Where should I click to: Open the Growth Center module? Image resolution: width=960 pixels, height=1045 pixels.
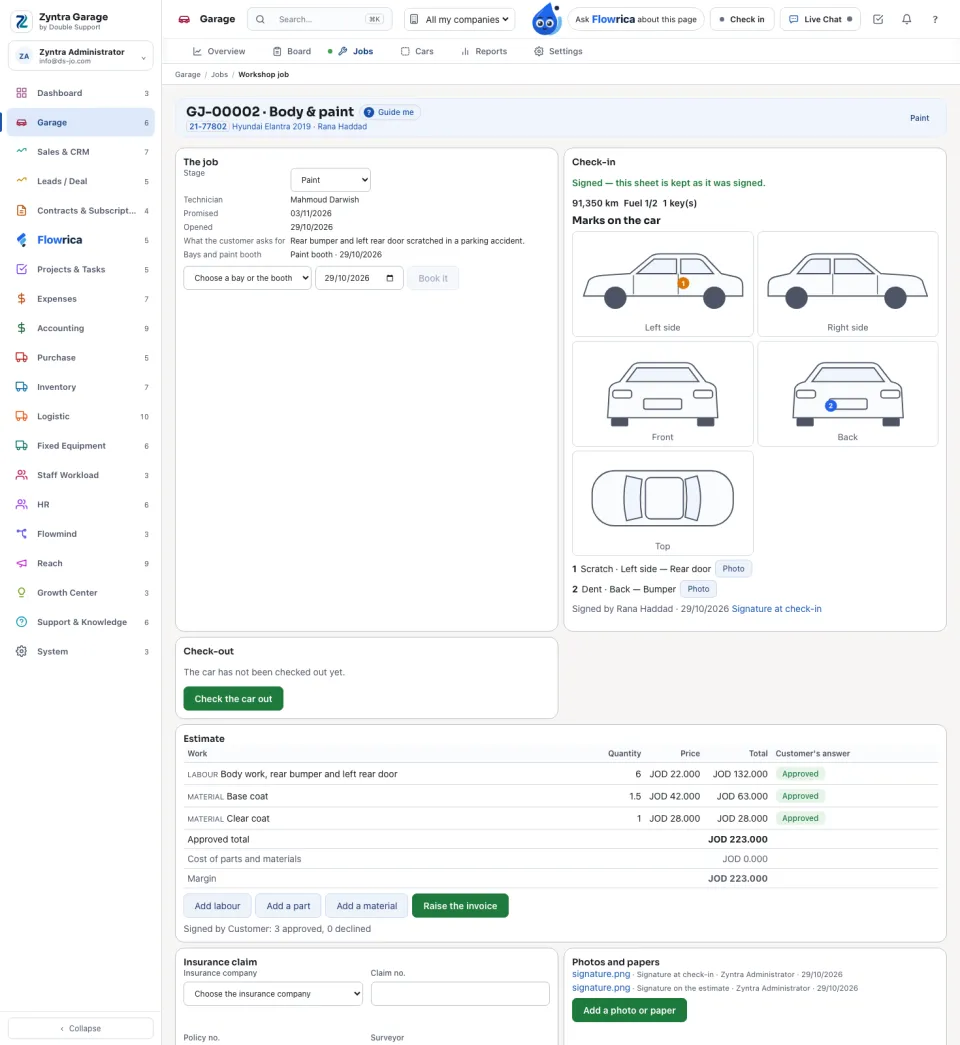click(x=81, y=592)
